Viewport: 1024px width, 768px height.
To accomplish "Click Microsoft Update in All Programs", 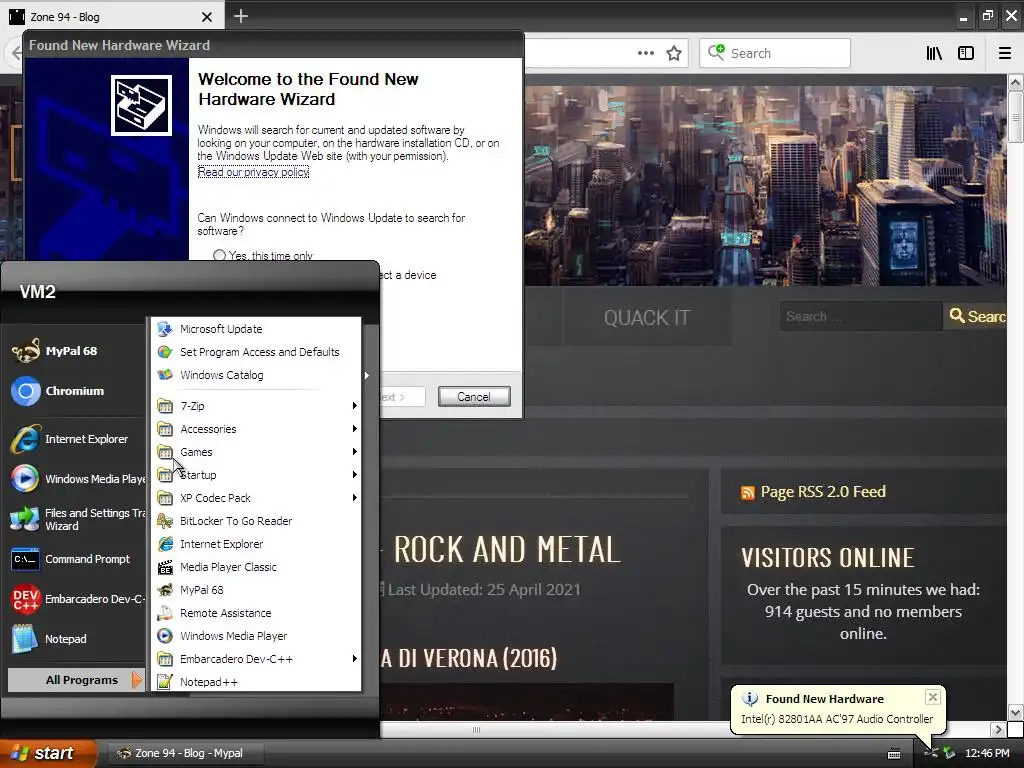I will [x=256, y=329].
